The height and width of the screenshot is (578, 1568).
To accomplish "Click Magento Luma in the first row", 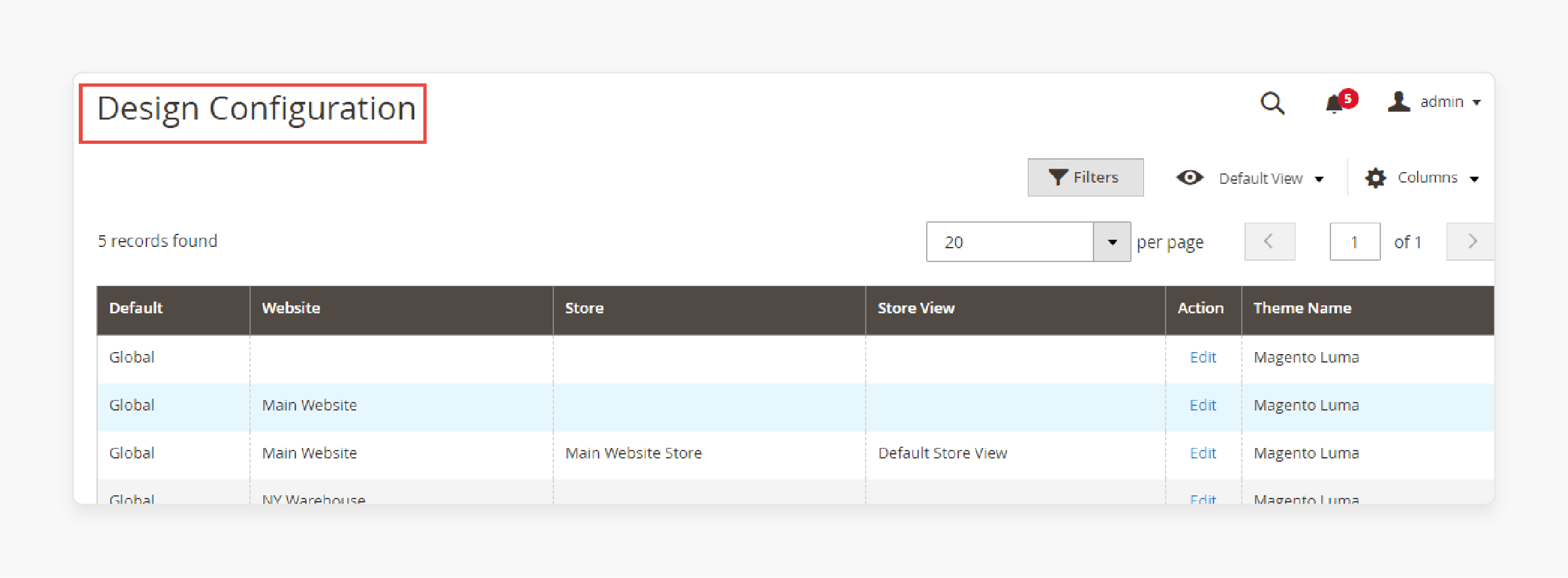I will (1306, 357).
